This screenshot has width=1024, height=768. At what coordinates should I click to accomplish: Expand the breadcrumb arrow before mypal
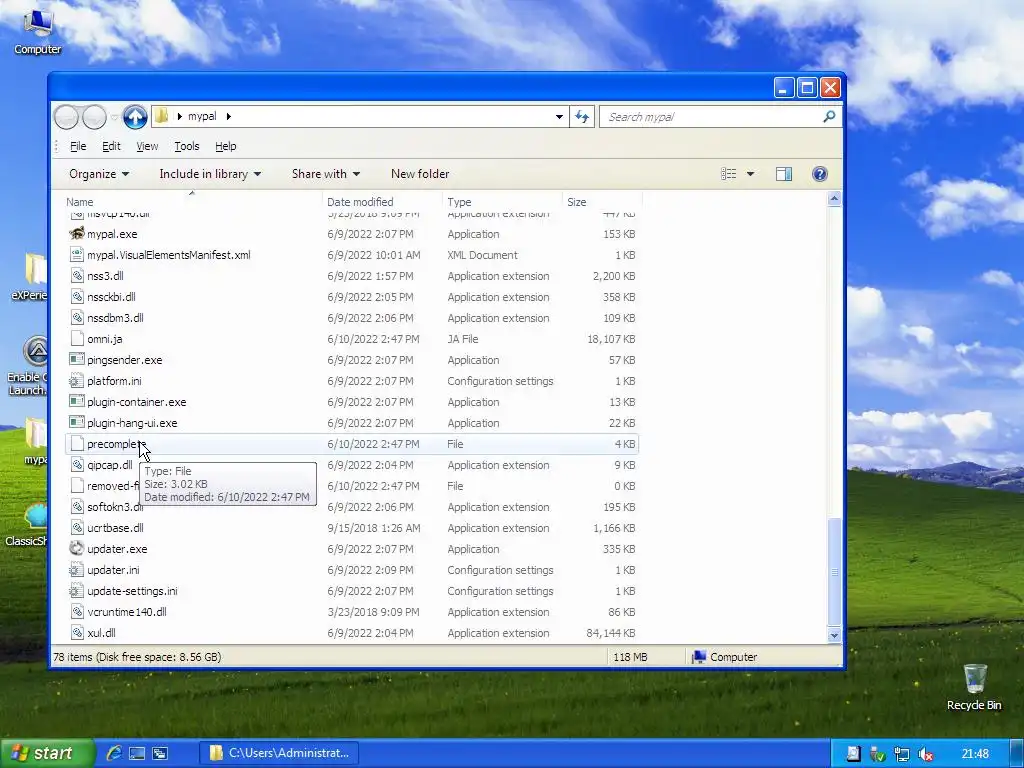click(180, 116)
